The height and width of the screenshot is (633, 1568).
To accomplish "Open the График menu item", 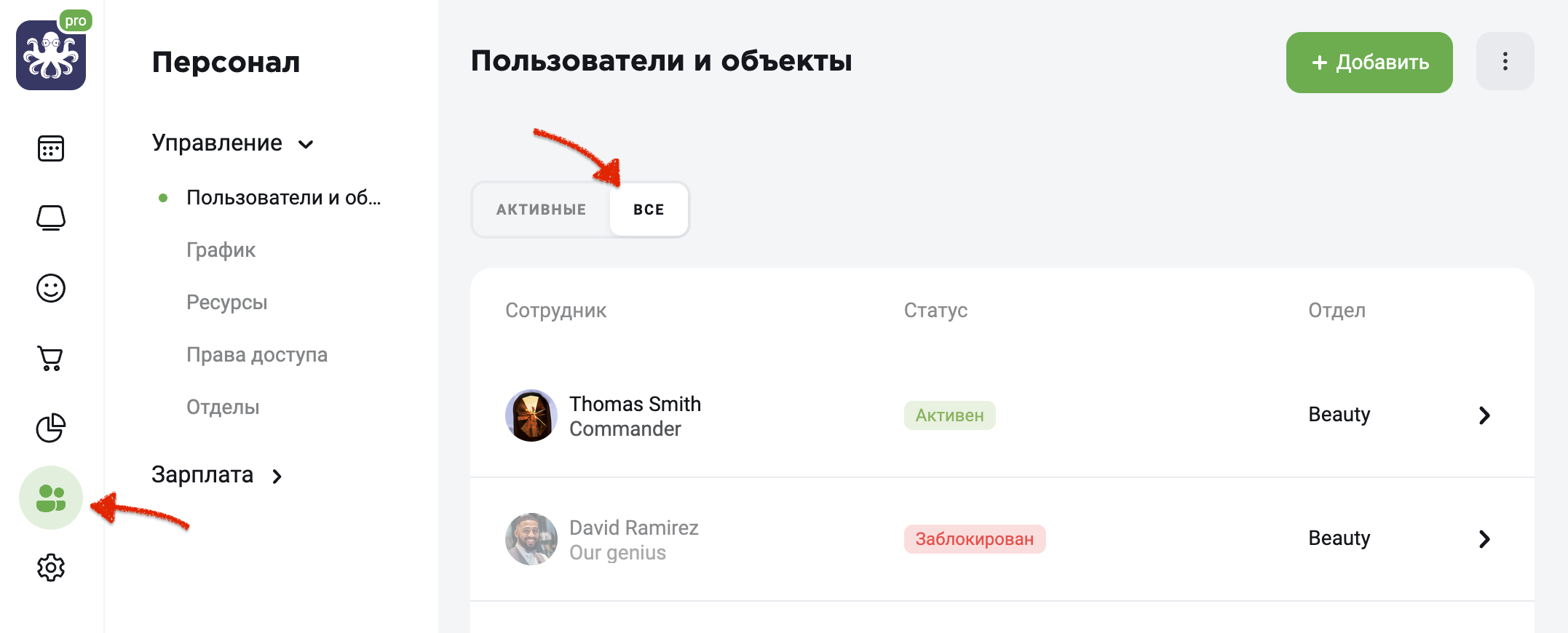I will point(221,250).
